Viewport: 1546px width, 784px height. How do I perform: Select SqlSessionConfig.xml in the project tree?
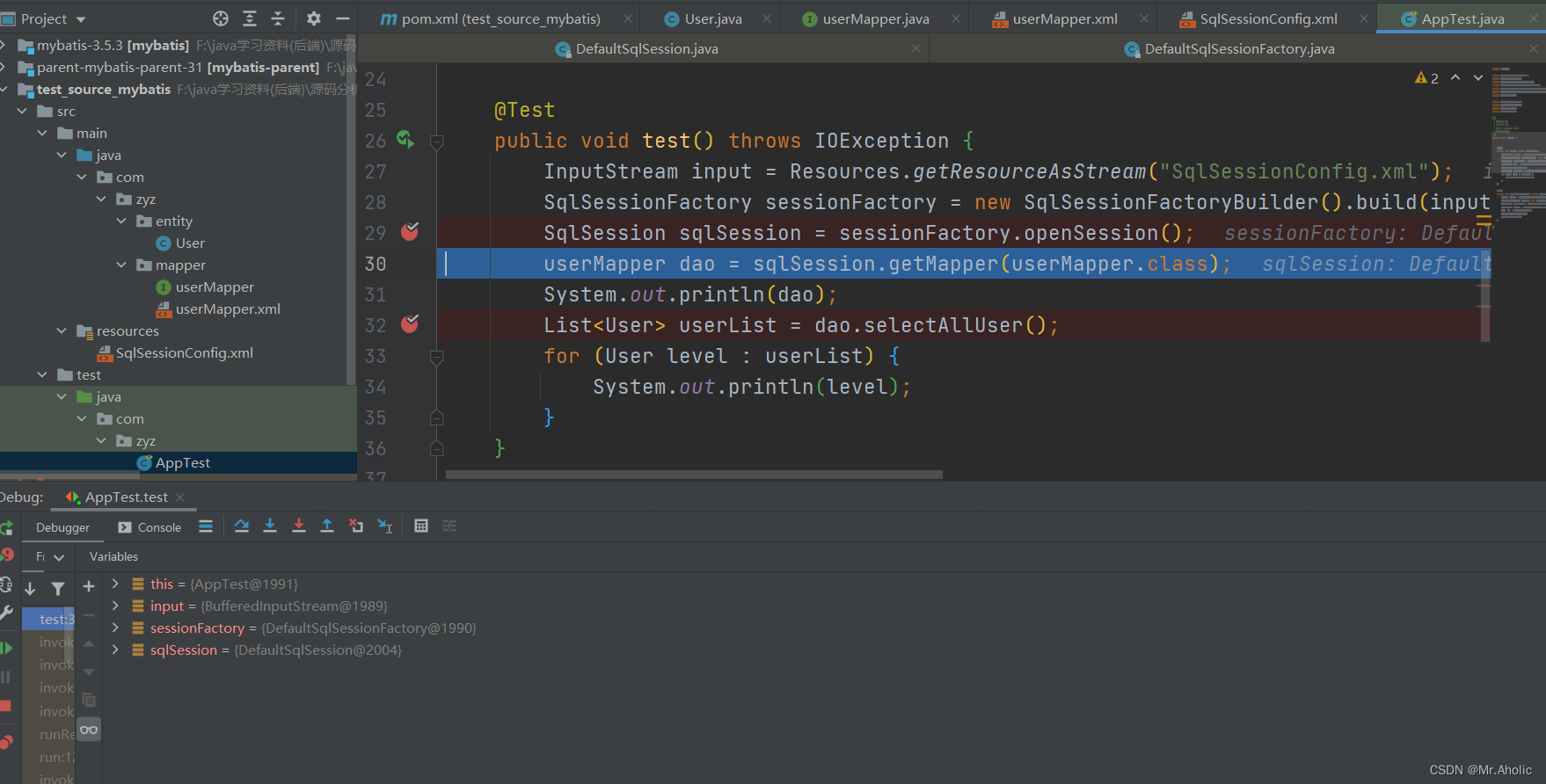click(176, 353)
